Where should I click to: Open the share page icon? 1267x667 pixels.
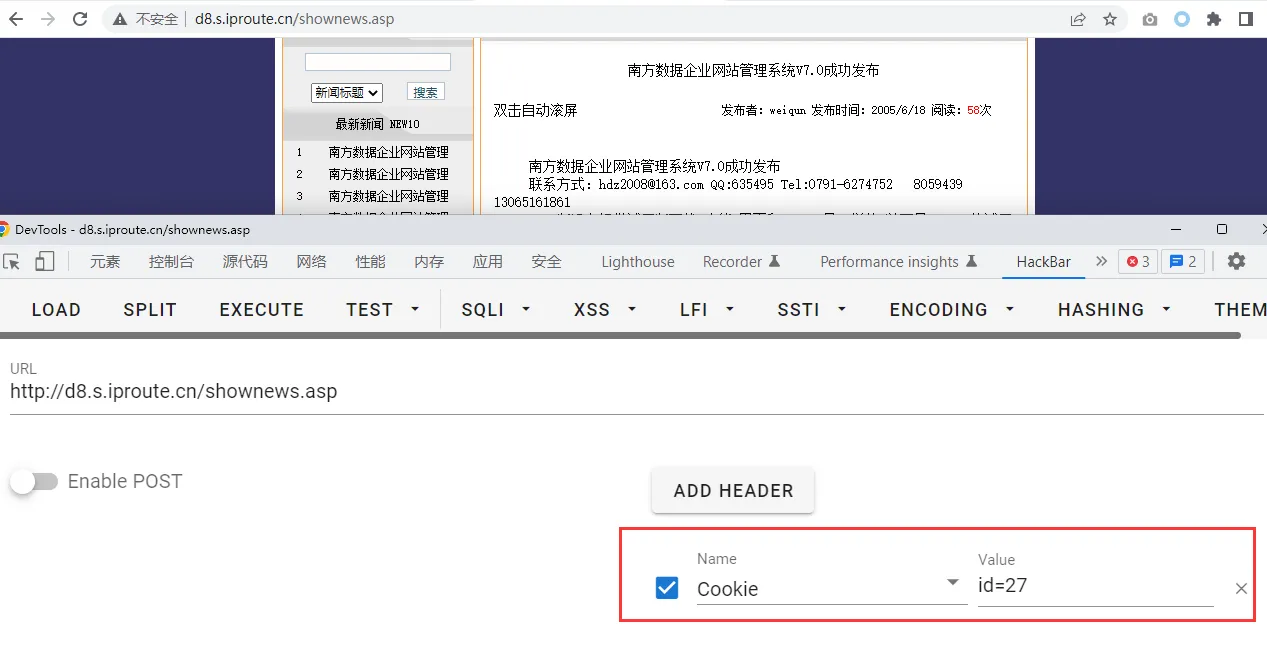coord(1078,19)
